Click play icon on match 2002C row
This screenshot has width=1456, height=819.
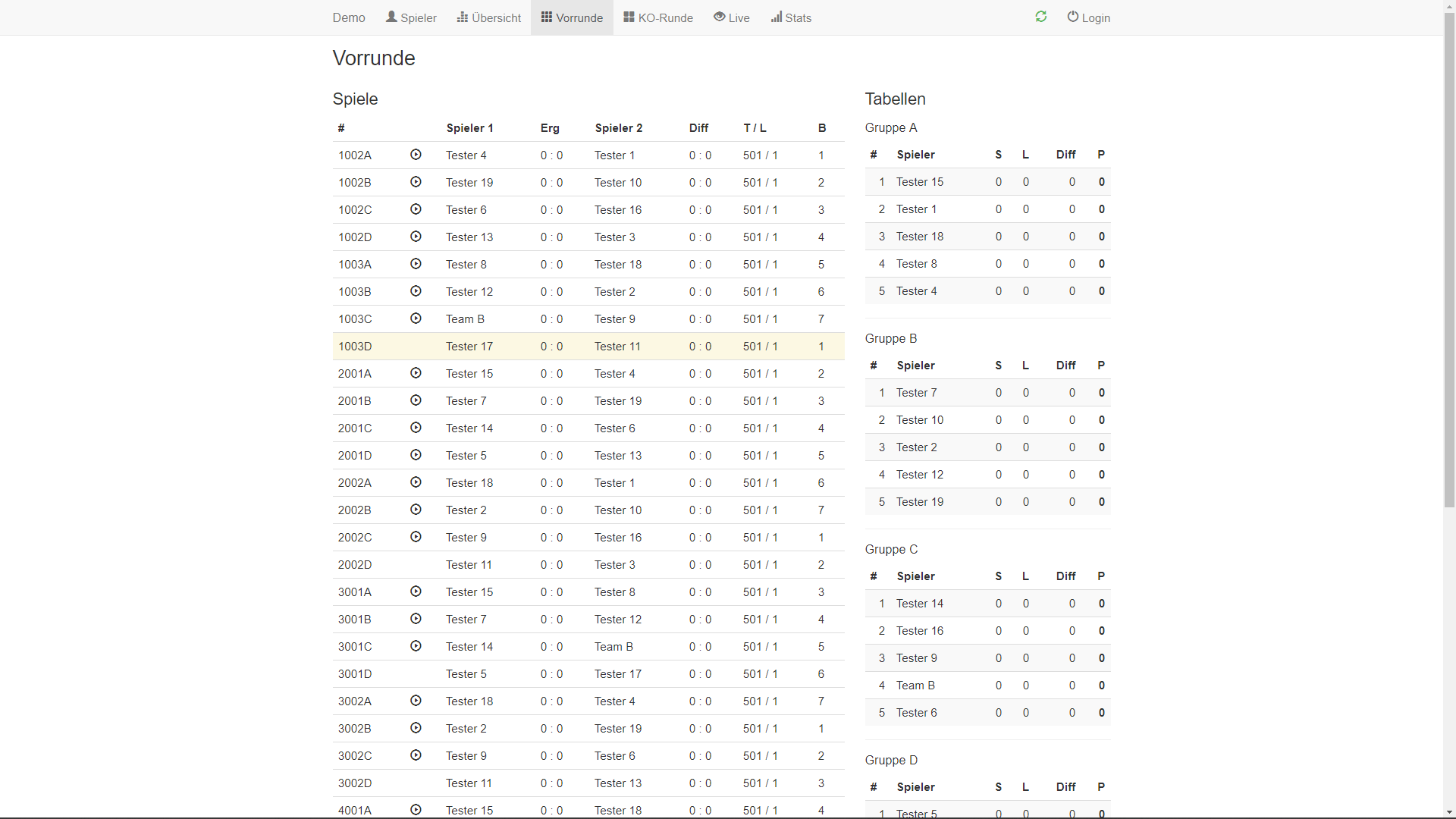click(x=416, y=537)
